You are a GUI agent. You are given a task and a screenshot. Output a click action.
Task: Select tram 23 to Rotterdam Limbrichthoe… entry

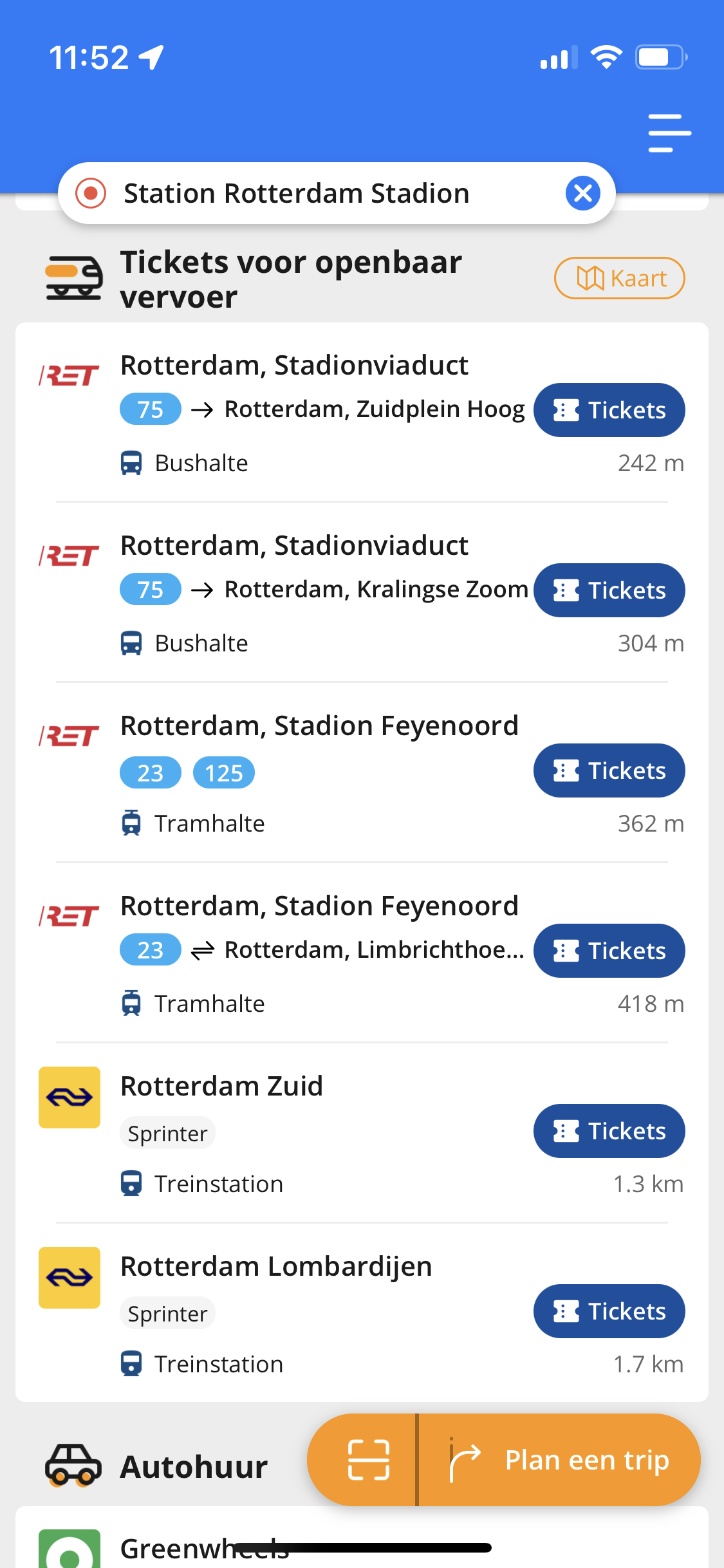point(362,953)
